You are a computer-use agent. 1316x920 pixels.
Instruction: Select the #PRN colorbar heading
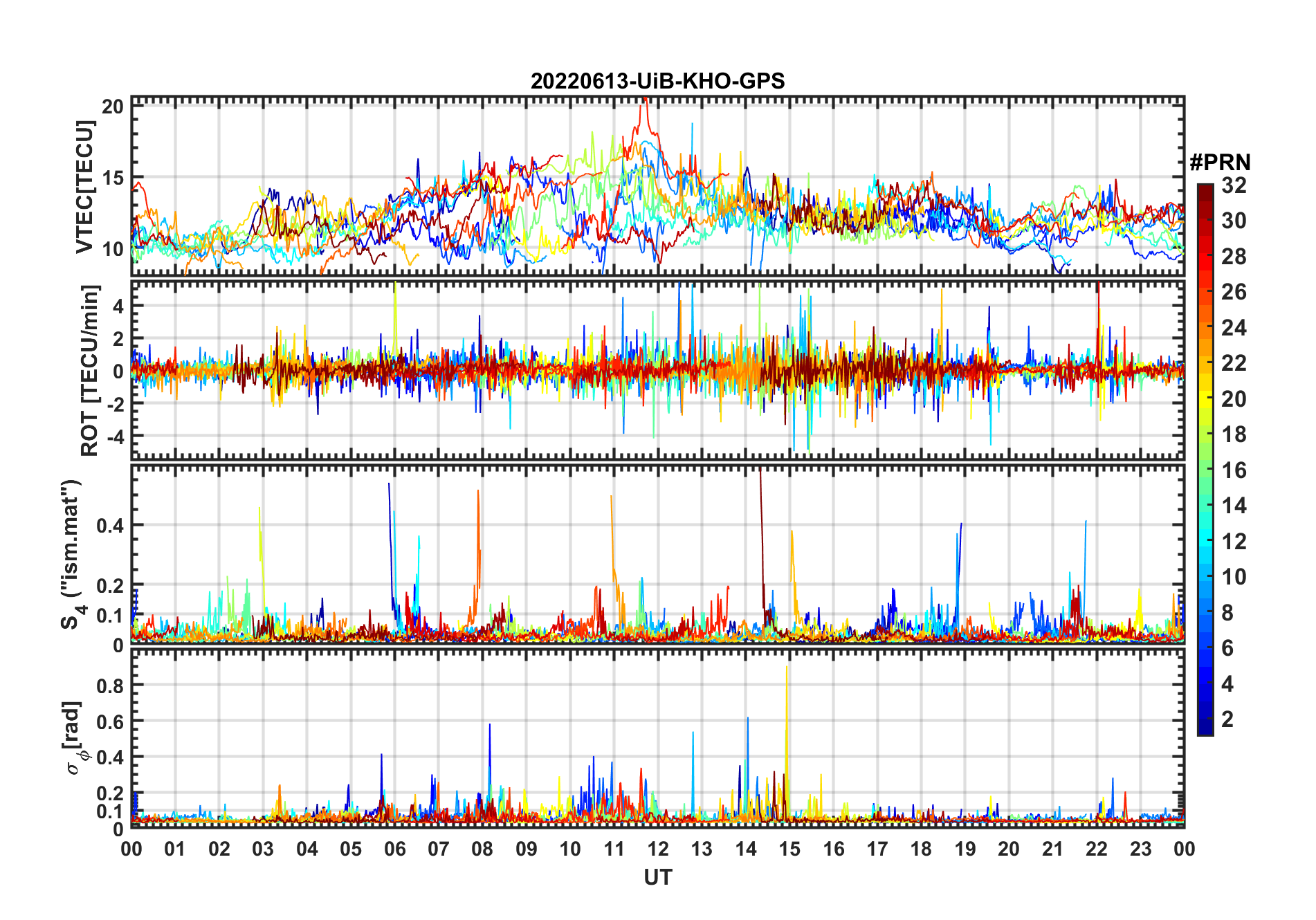(1220, 163)
